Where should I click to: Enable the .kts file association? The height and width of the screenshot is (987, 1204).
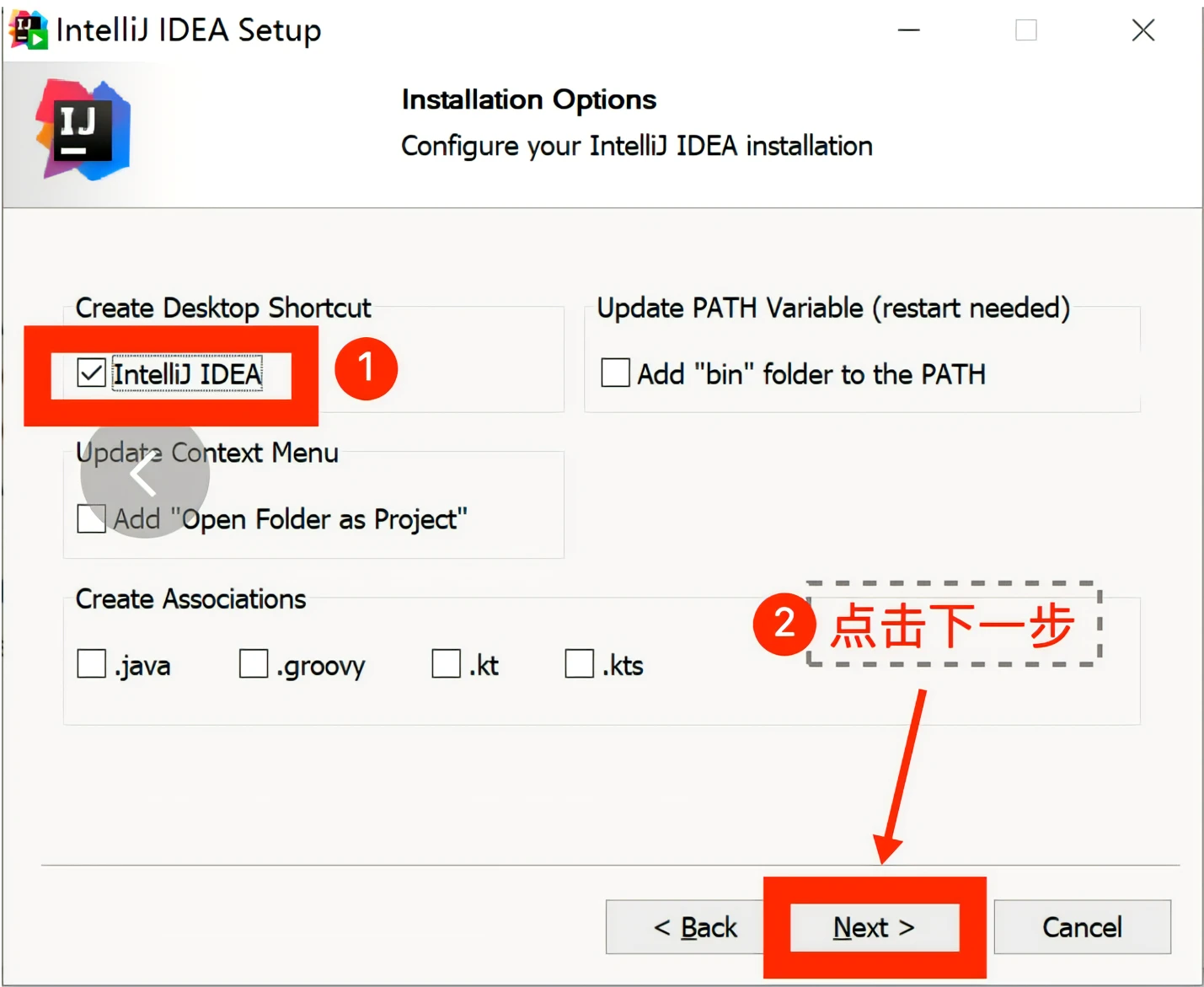[x=579, y=663]
